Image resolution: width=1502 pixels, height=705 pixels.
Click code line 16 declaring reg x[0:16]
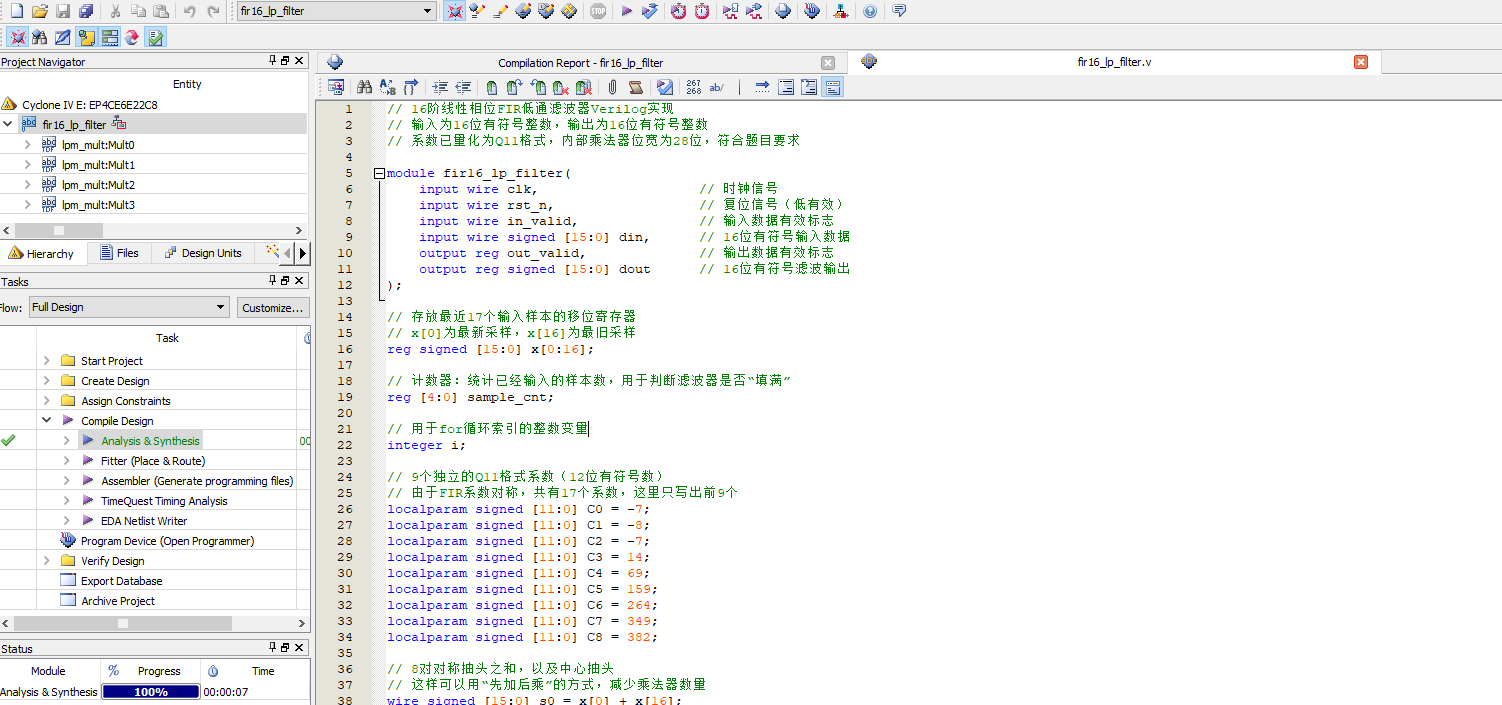pyautogui.click(x=490, y=349)
